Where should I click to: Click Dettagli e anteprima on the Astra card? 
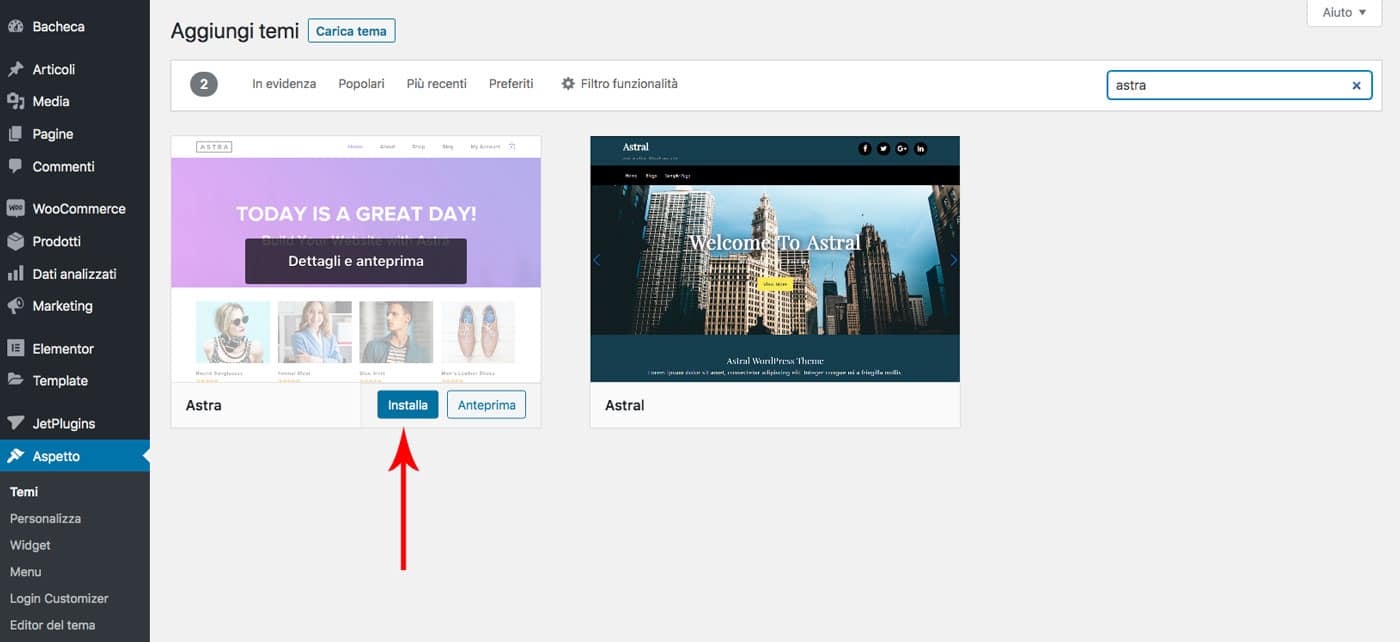(356, 261)
